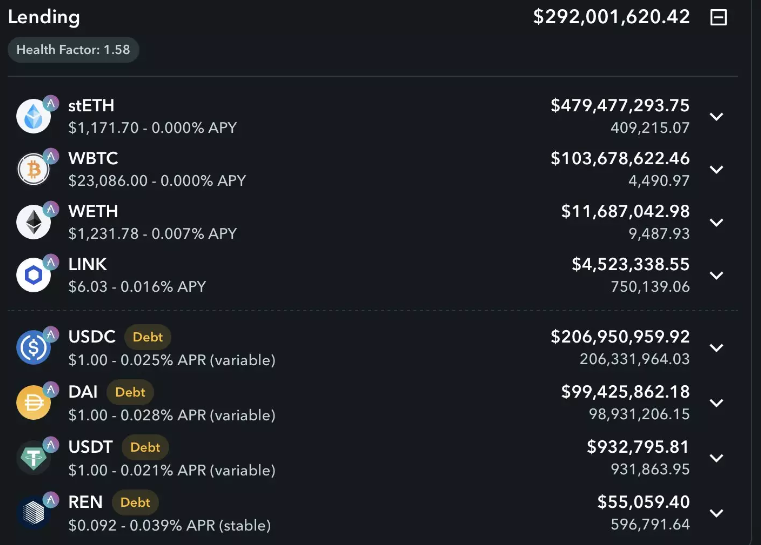Click the total lending balance amount
The width and height of the screenshot is (761, 545).
pyautogui.click(x=611, y=17)
